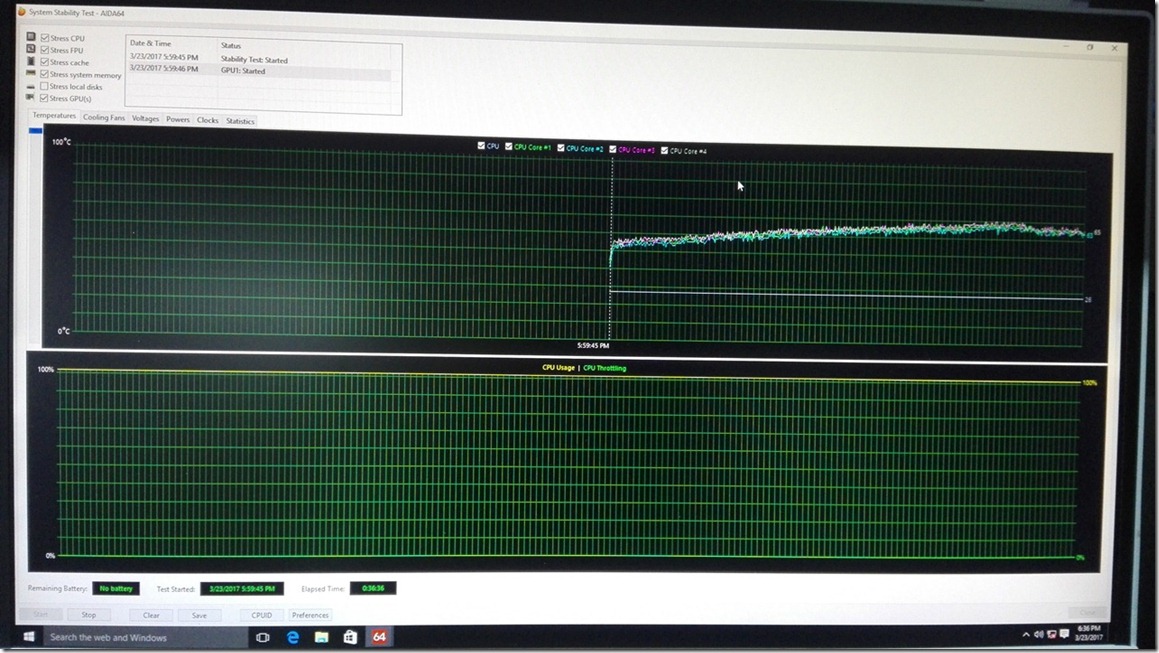Open the Statistics tab
1159x653 pixels.
pyautogui.click(x=240, y=121)
